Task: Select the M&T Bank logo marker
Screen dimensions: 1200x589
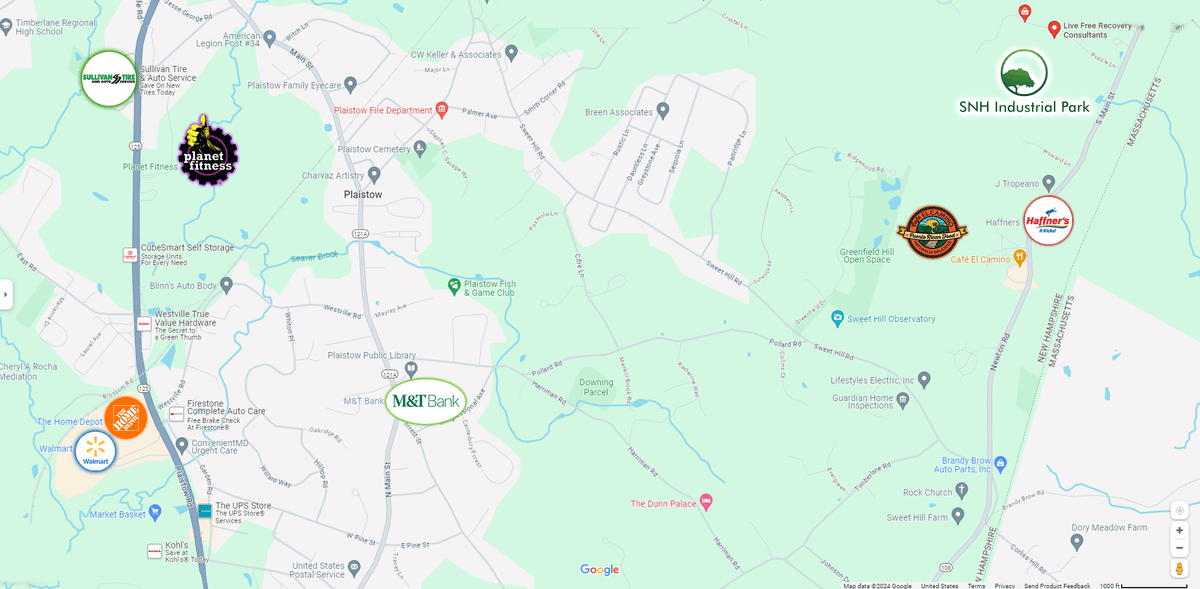Action: tap(427, 401)
